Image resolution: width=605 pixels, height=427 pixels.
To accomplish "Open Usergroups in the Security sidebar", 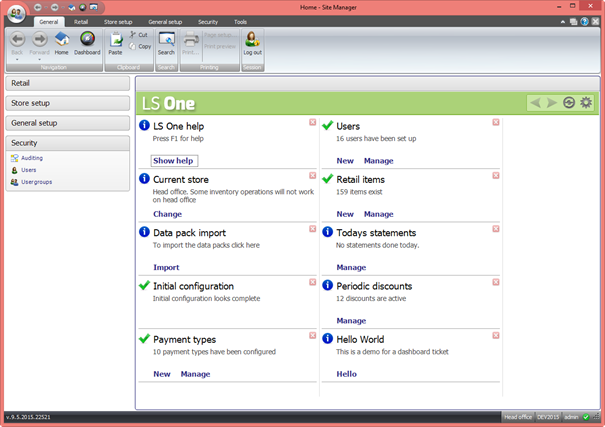I will tap(32, 182).
